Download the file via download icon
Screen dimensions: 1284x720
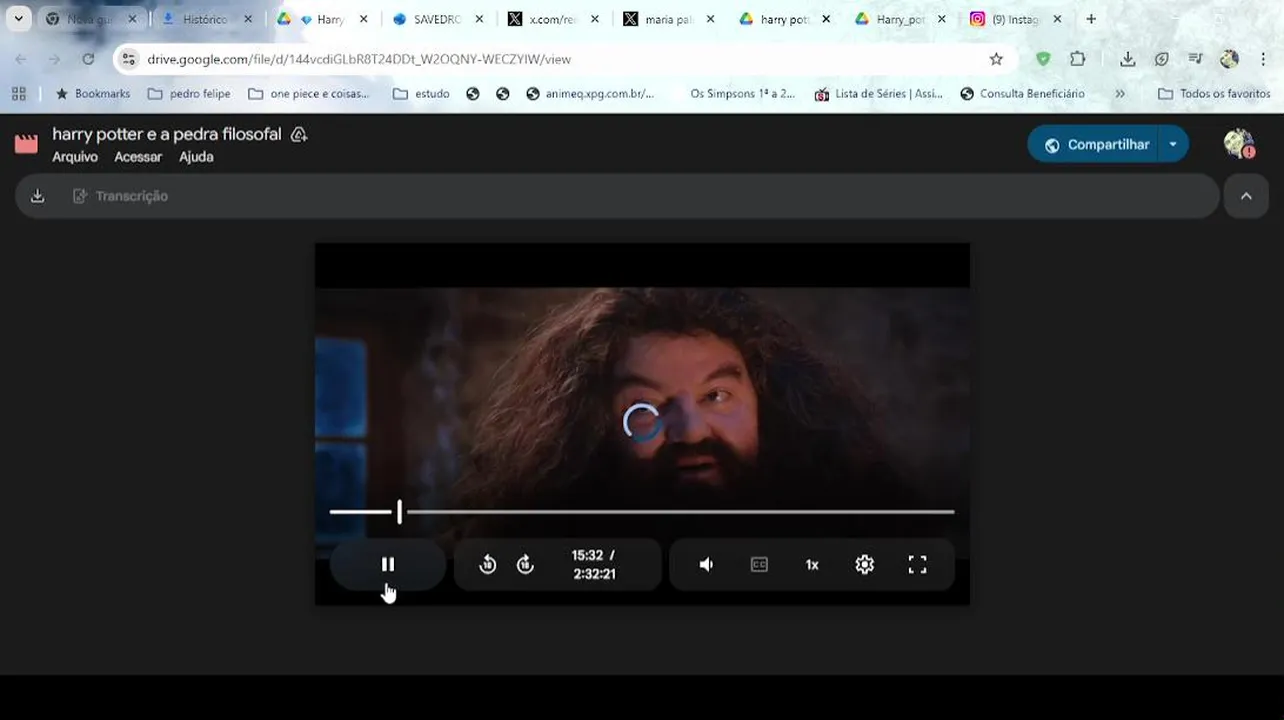tap(37, 196)
